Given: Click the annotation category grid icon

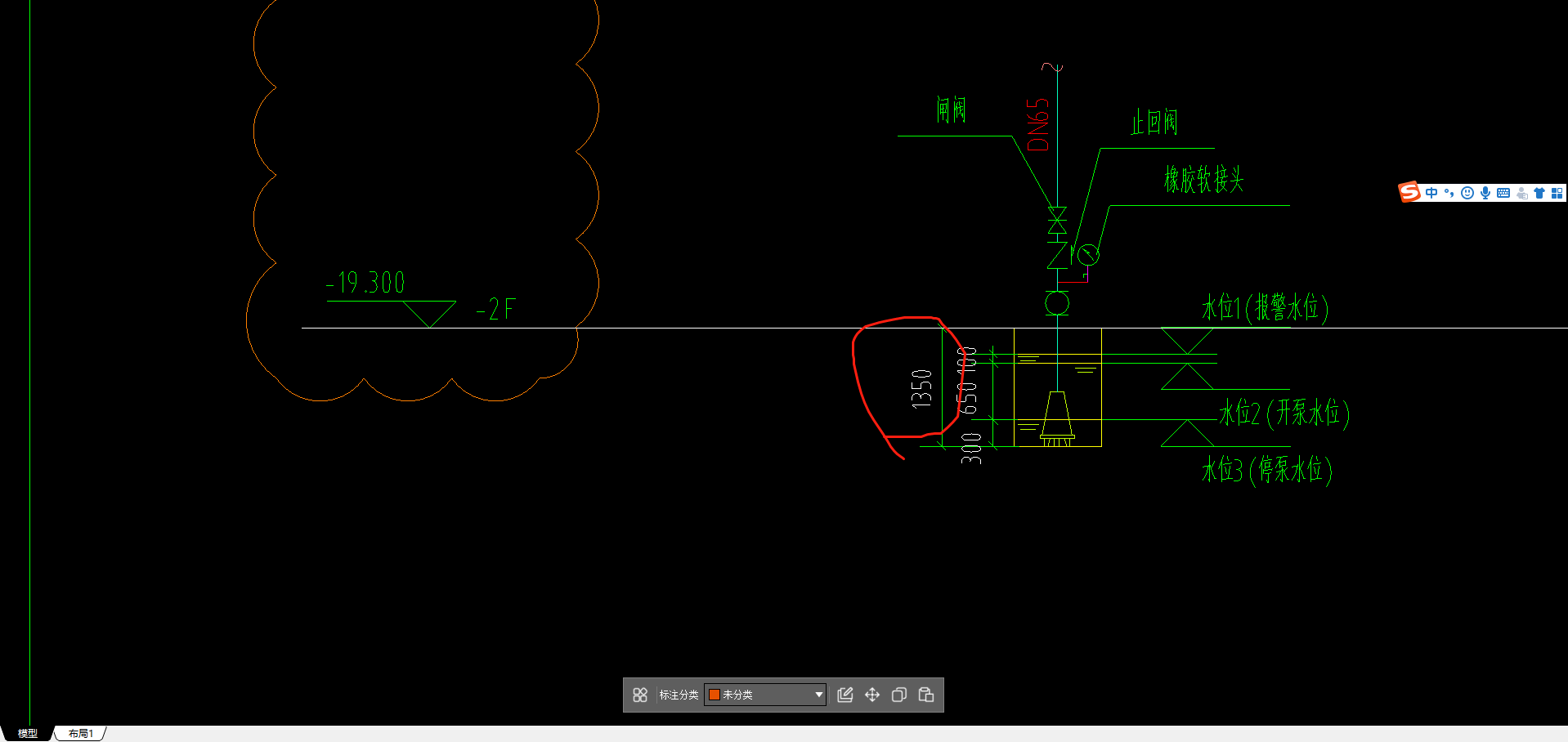Looking at the screenshot, I should (x=640, y=695).
